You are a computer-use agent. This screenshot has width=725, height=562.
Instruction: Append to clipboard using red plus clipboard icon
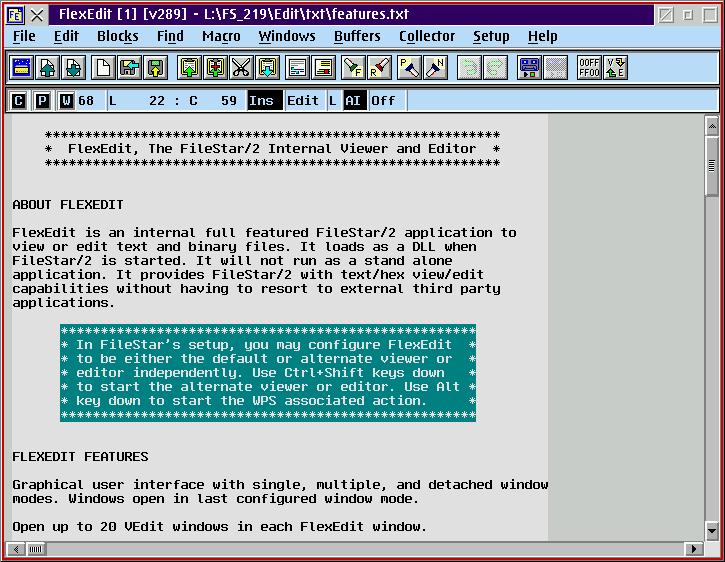pyautogui.click(x=215, y=68)
